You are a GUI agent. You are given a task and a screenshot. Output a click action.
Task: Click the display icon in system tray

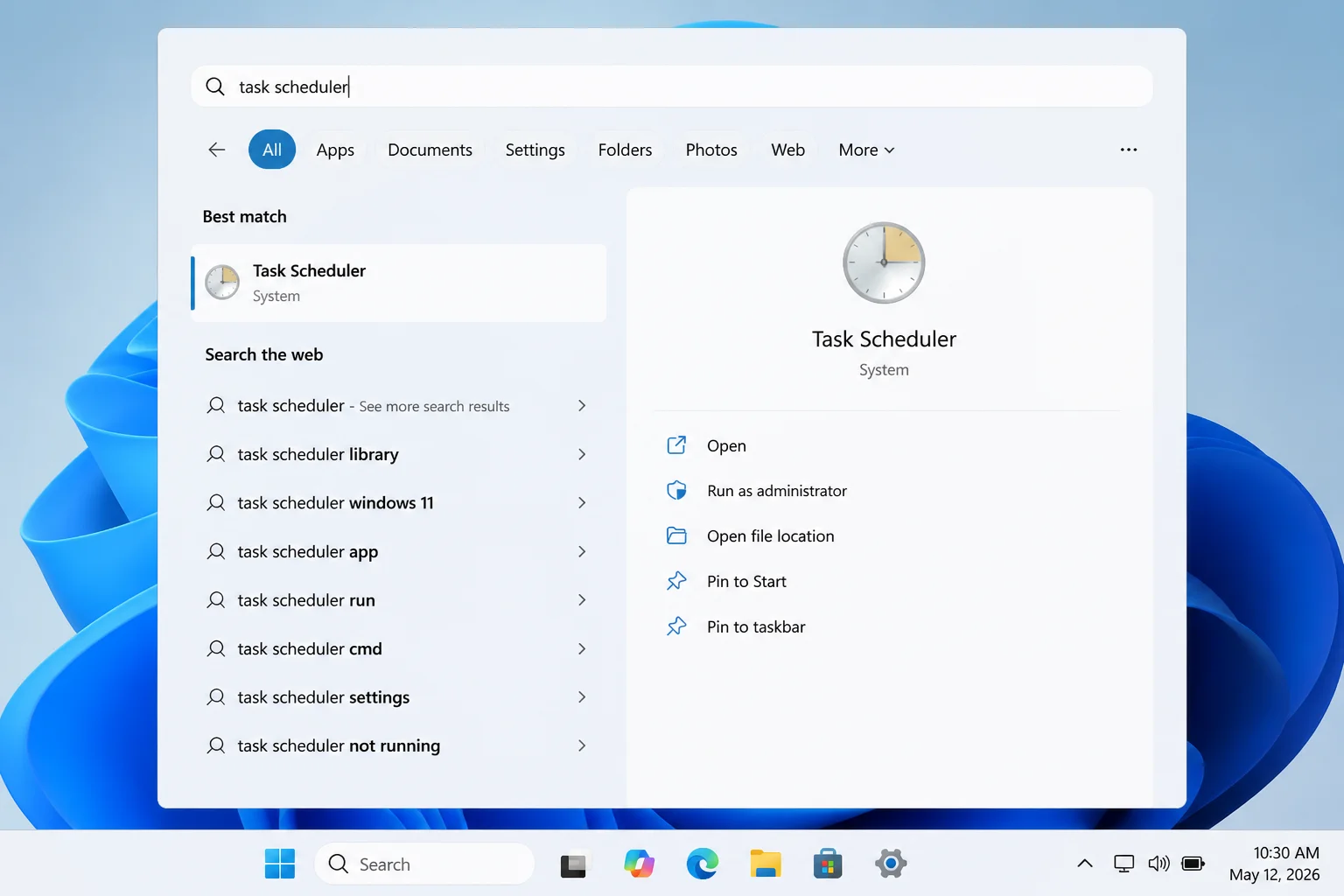pos(1124,864)
